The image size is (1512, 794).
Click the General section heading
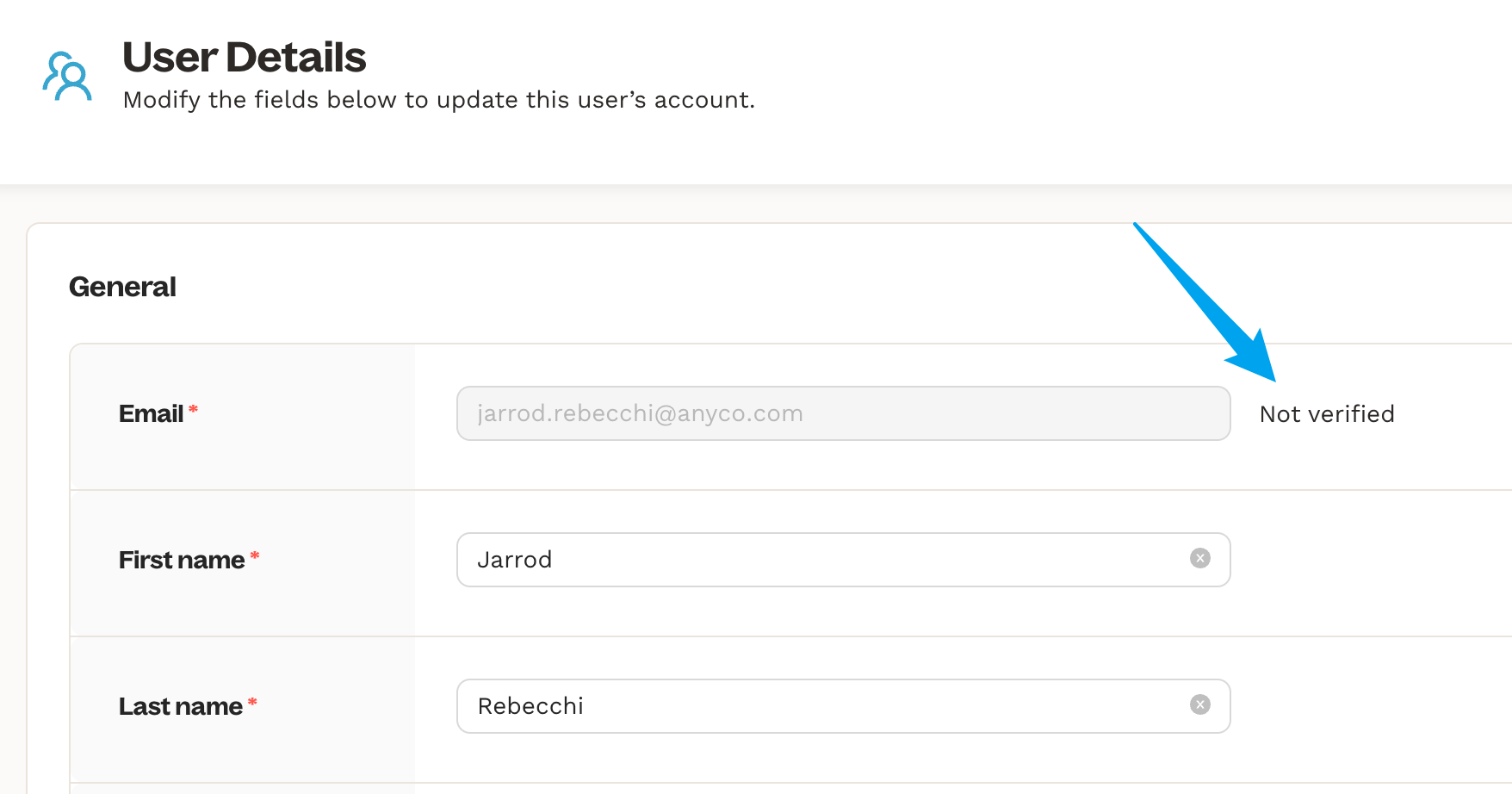(x=122, y=287)
